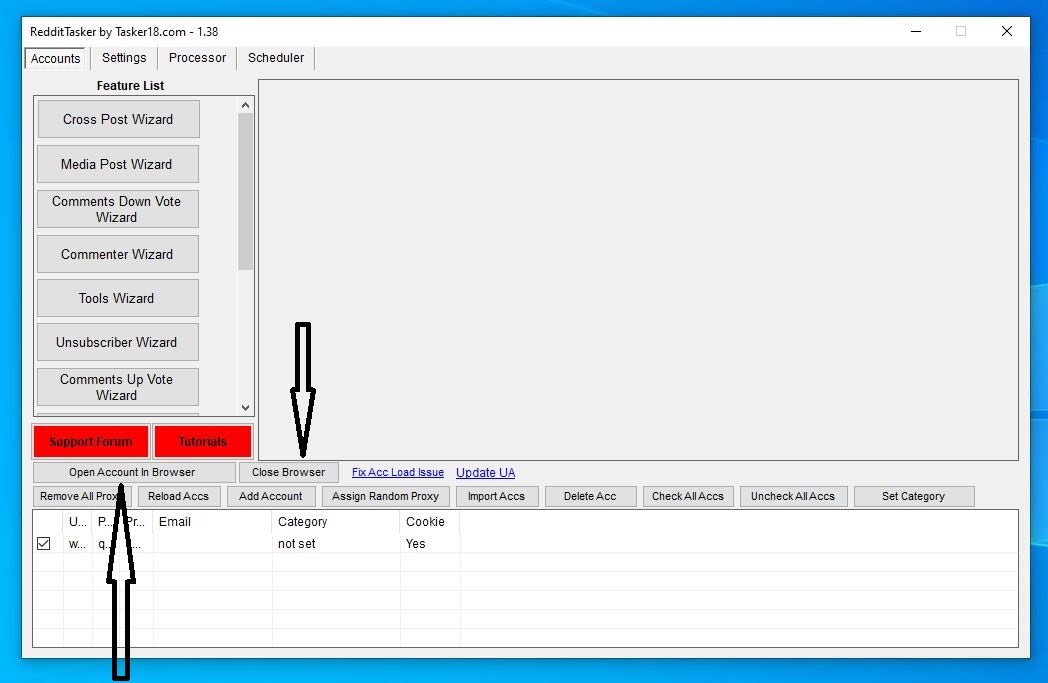Minimize the RedditTasker window
Image resolution: width=1048 pixels, height=683 pixels.
(916, 31)
